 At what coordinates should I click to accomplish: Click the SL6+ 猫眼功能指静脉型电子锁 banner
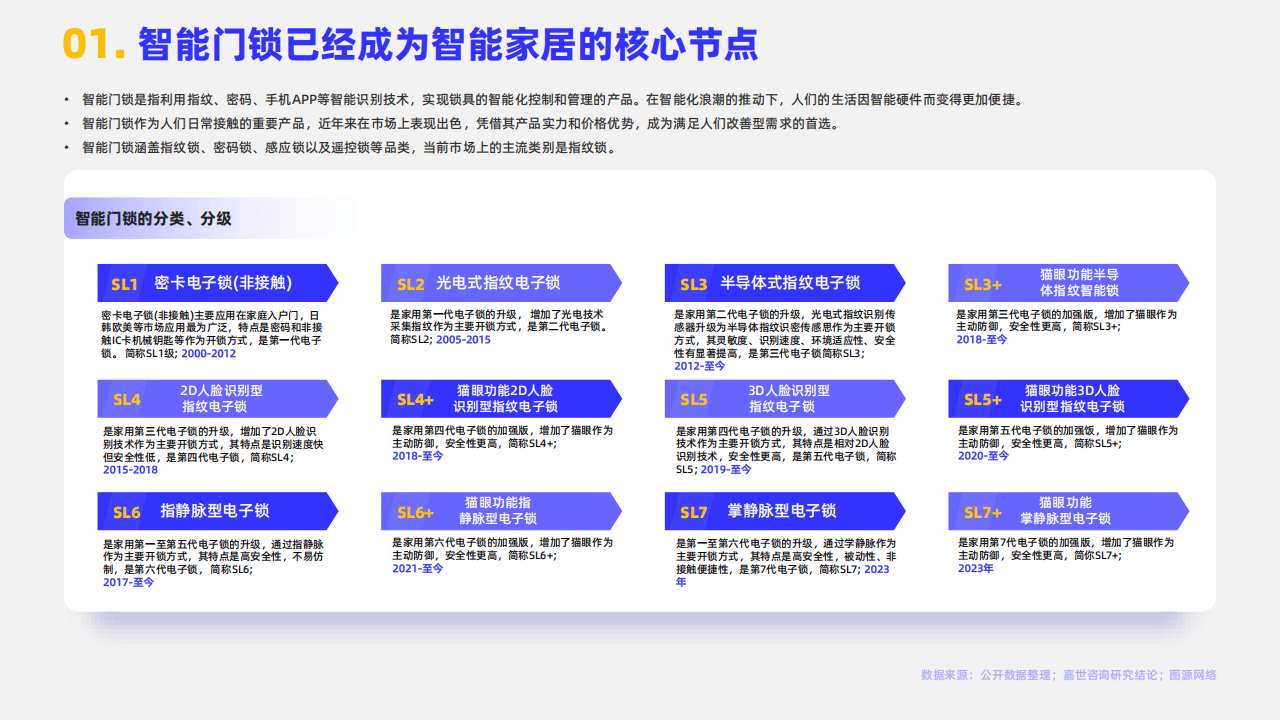pyautogui.click(x=500, y=511)
